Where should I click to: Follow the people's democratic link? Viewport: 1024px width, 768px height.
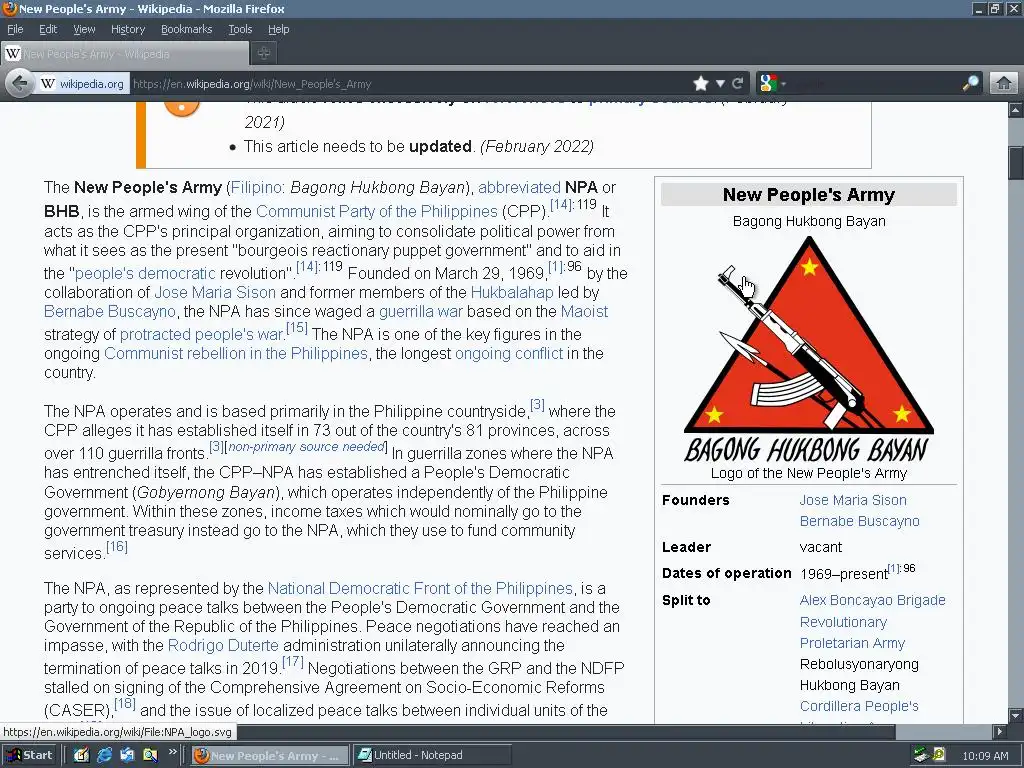(x=145, y=273)
